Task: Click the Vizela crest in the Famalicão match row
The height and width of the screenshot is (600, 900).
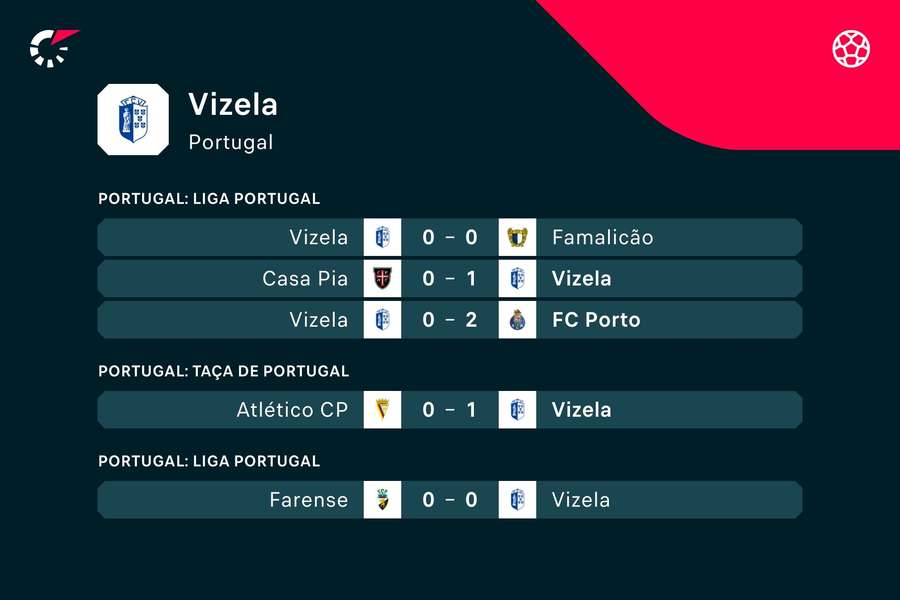Action: [x=382, y=237]
